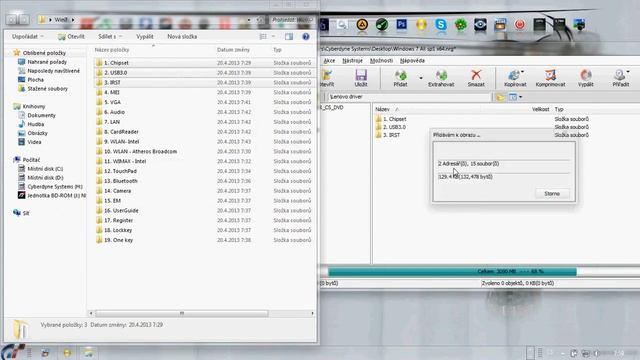Image resolution: width=640 pixels, height=360 pixels.
Task: Sort by Datum změny column header
Action: pyautogui.click(x=233, y=50)
